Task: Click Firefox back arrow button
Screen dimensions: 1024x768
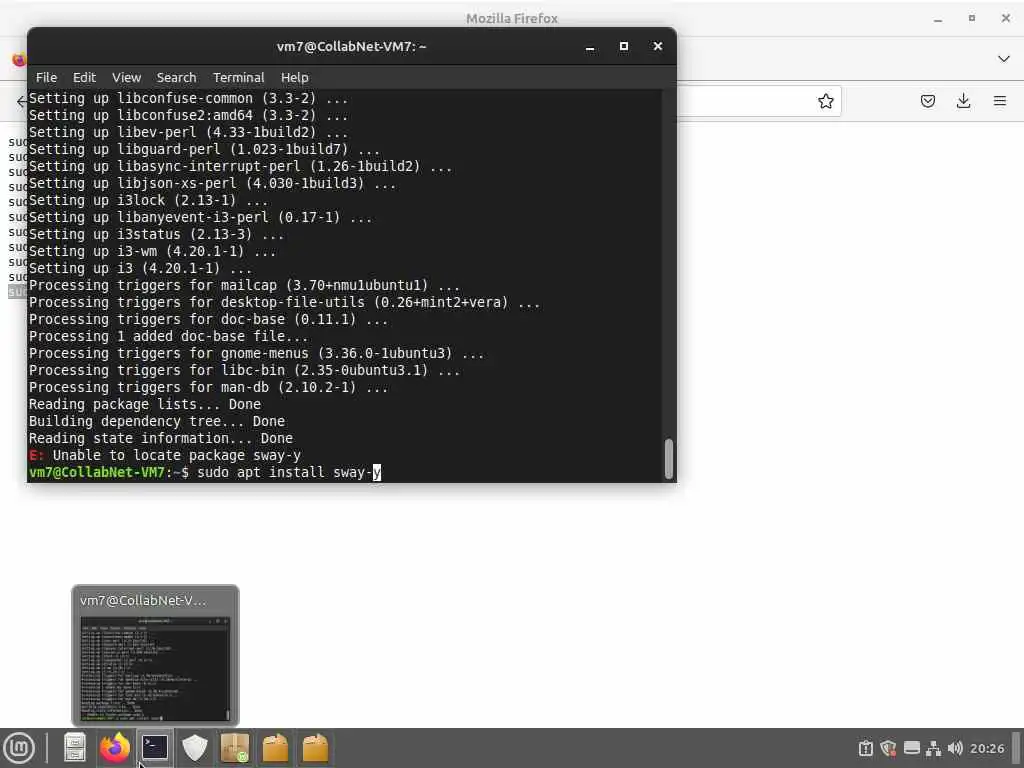Action: click(x=22, y=101)
